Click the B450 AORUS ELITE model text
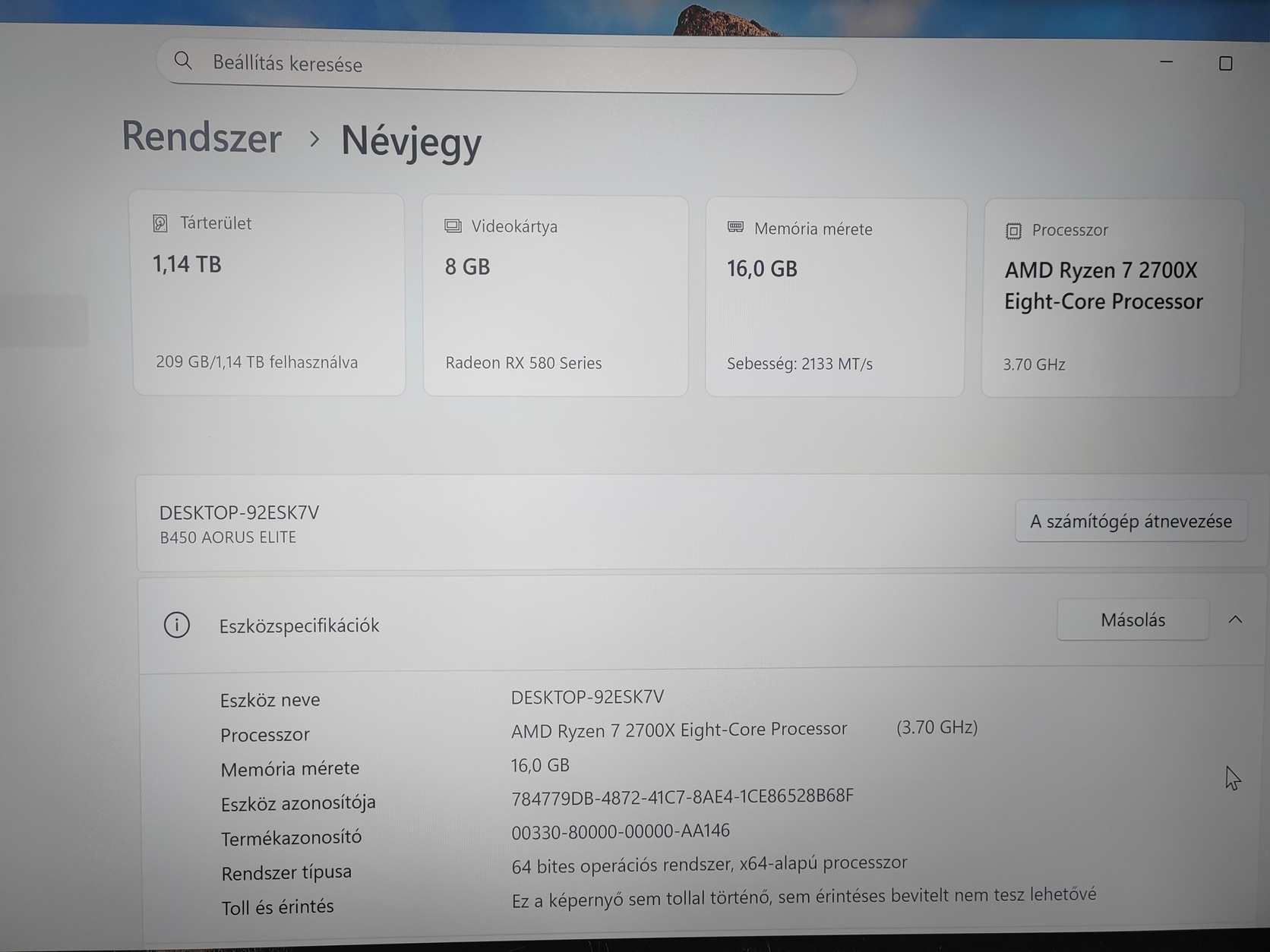Image resolution: width=1270 pixels, height=952 pixels. 228,537
